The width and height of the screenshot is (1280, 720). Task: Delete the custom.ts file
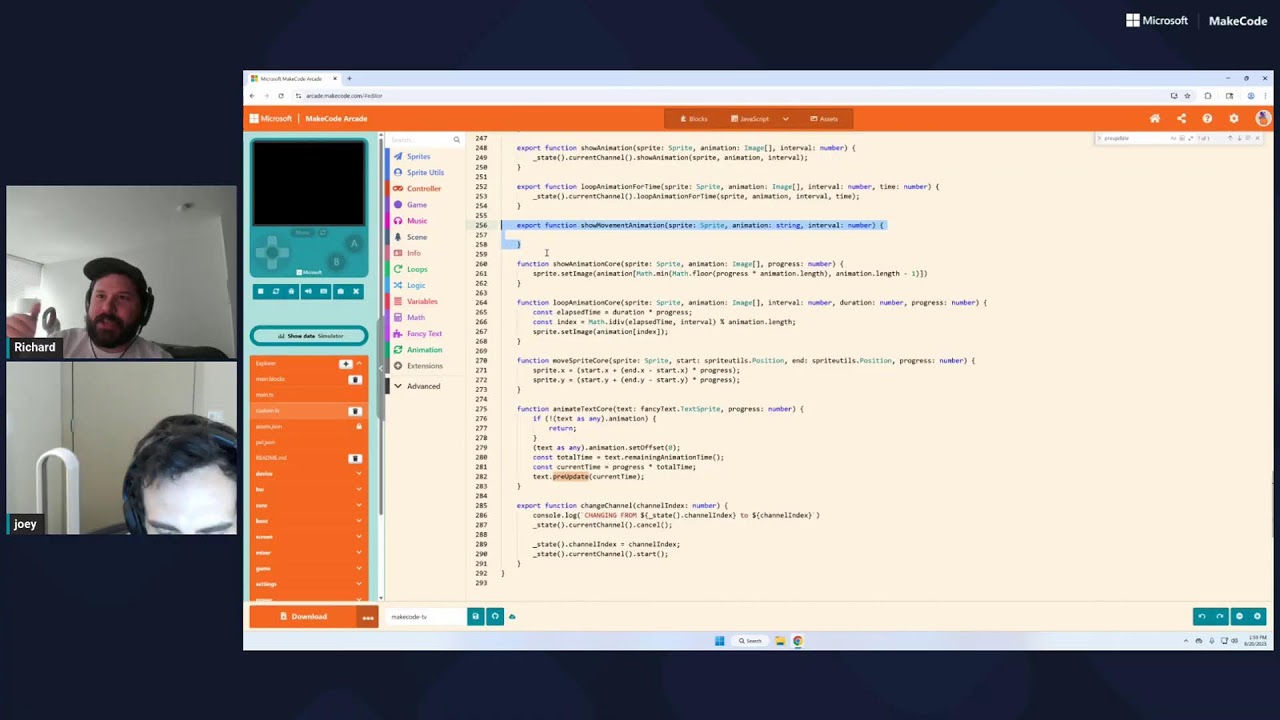[354, 411]
